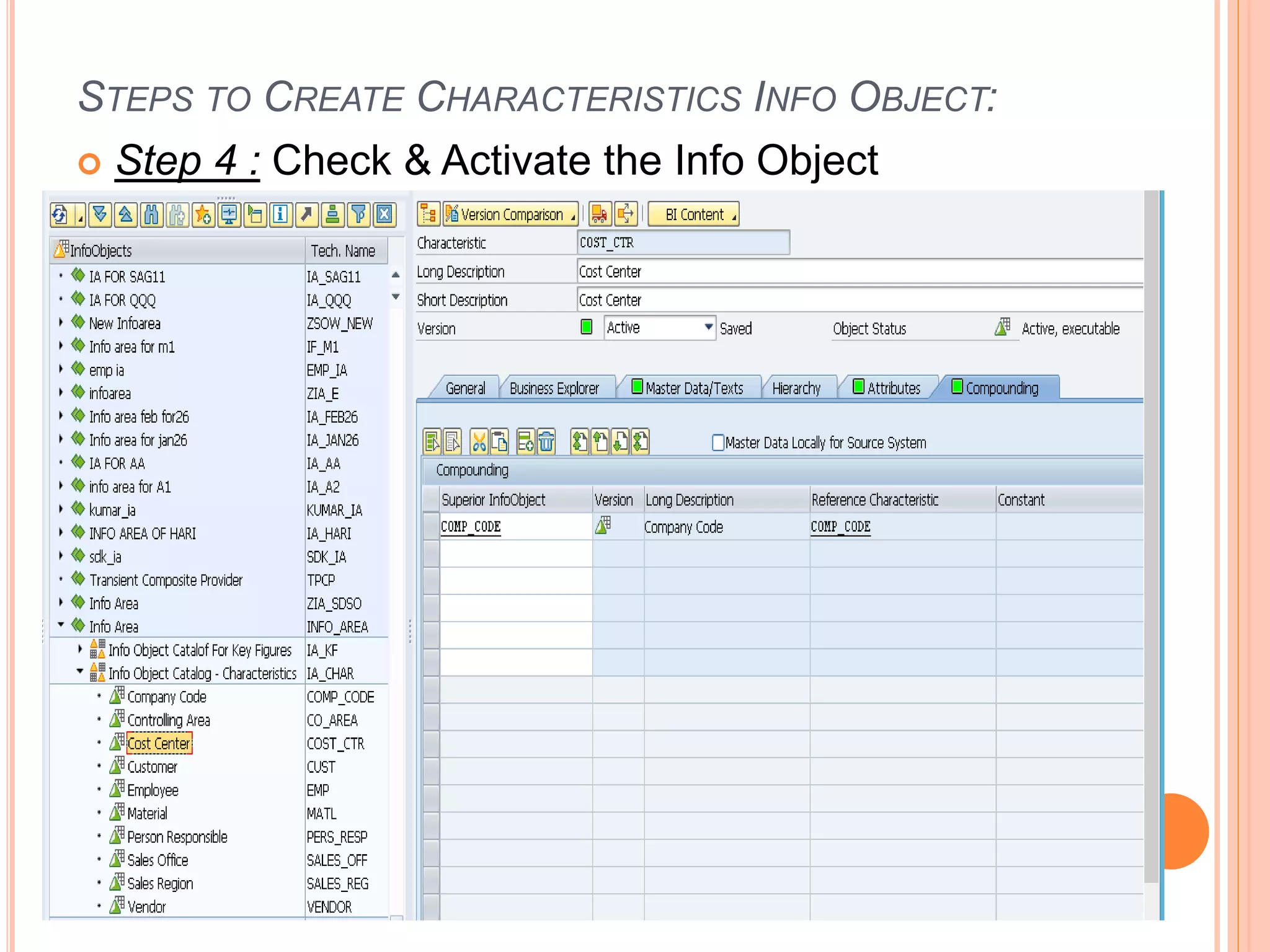Open the COMP_CODE Reference Characteristic link
Viewport: 1270px width, 952px height.
840,527
